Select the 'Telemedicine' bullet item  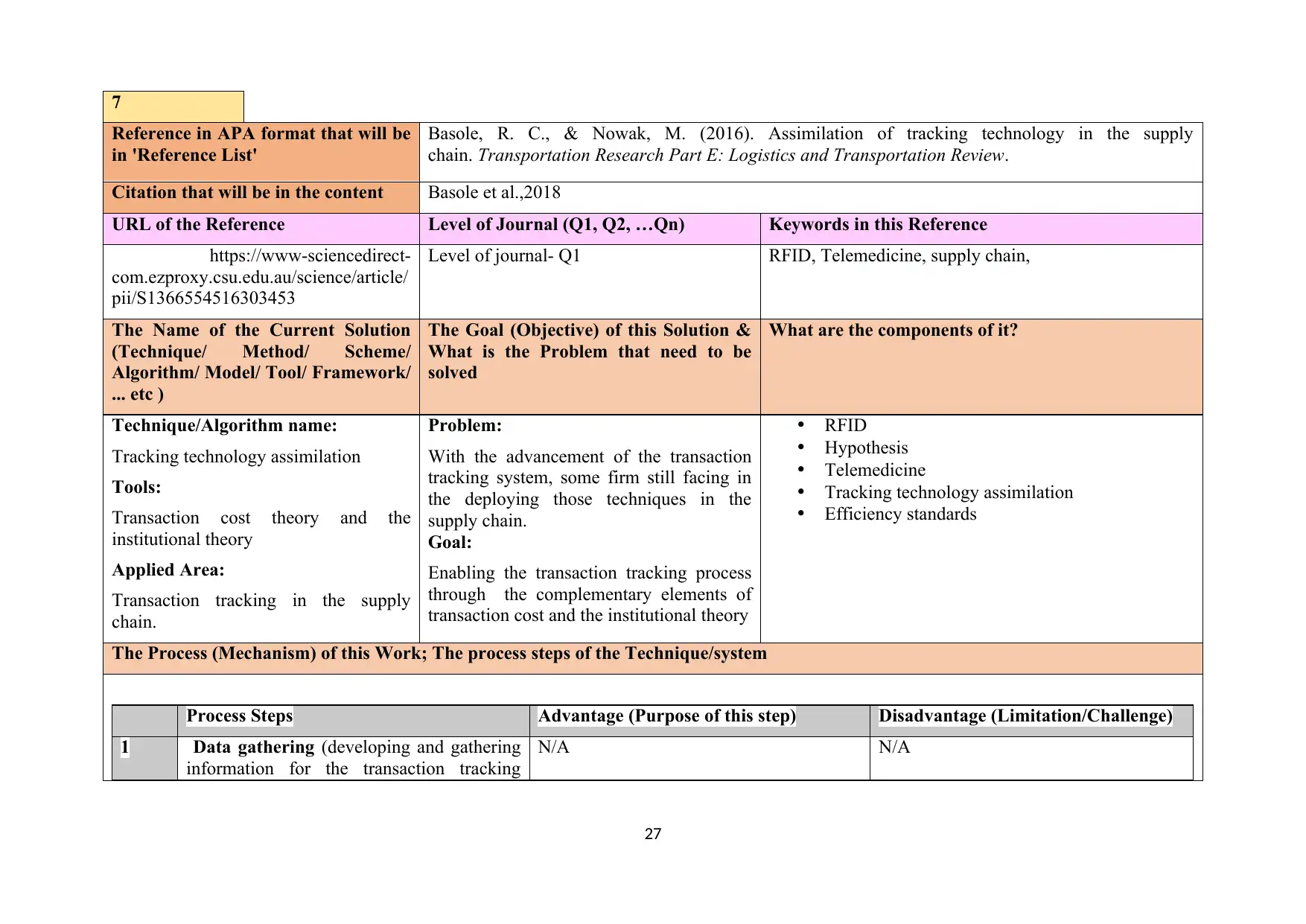click(x=875, y=471)
